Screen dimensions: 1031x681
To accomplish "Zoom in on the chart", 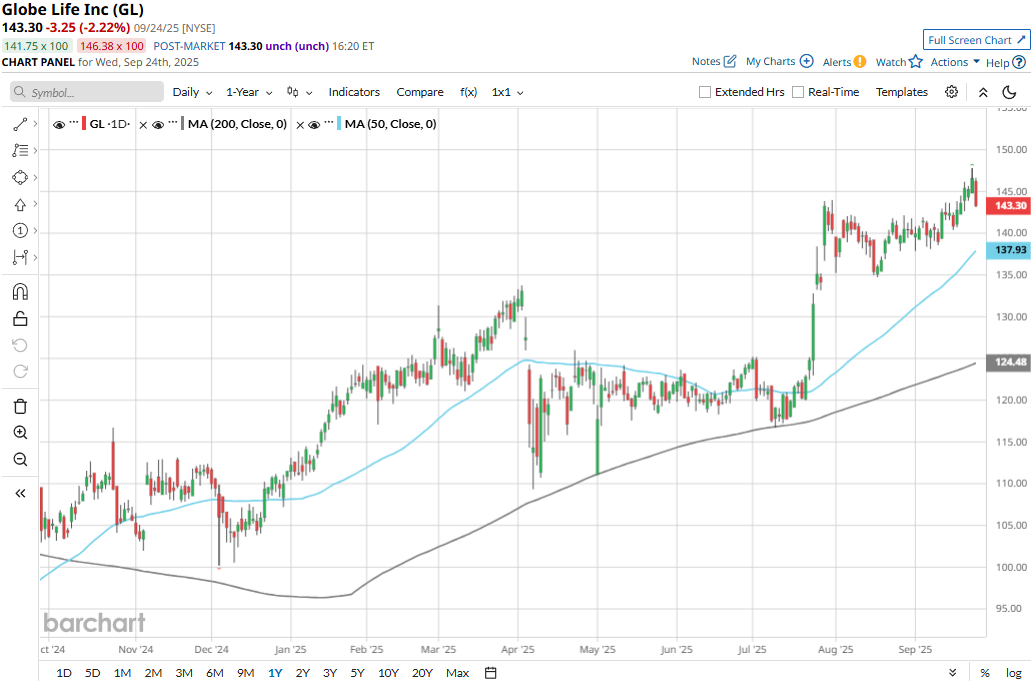I will pyautogui.click(x=20, y=433).
